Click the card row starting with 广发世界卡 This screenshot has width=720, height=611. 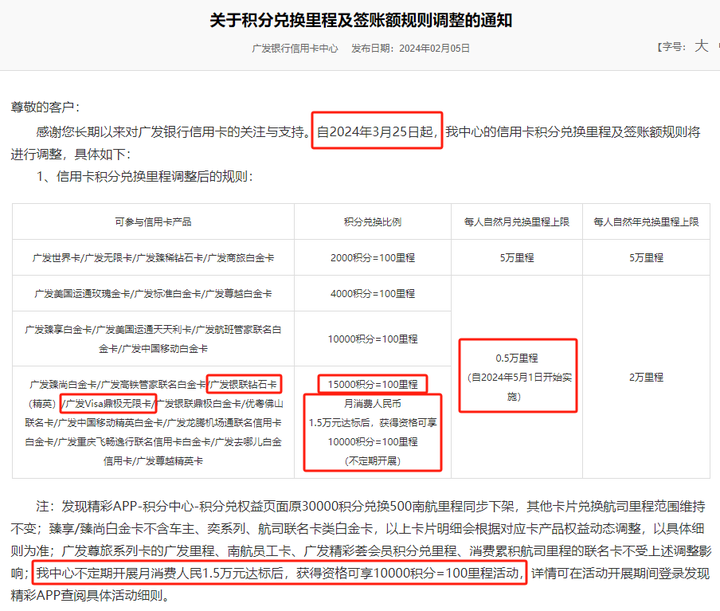click(153, 258)
